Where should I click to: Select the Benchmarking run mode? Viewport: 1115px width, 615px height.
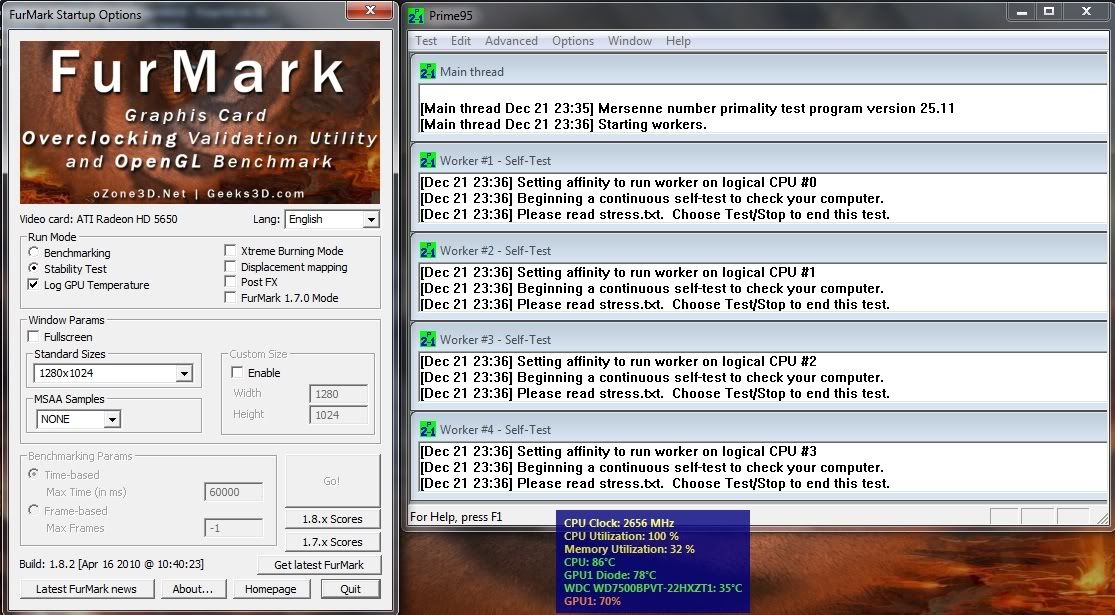pyautogui.click(x=35, y=253)
